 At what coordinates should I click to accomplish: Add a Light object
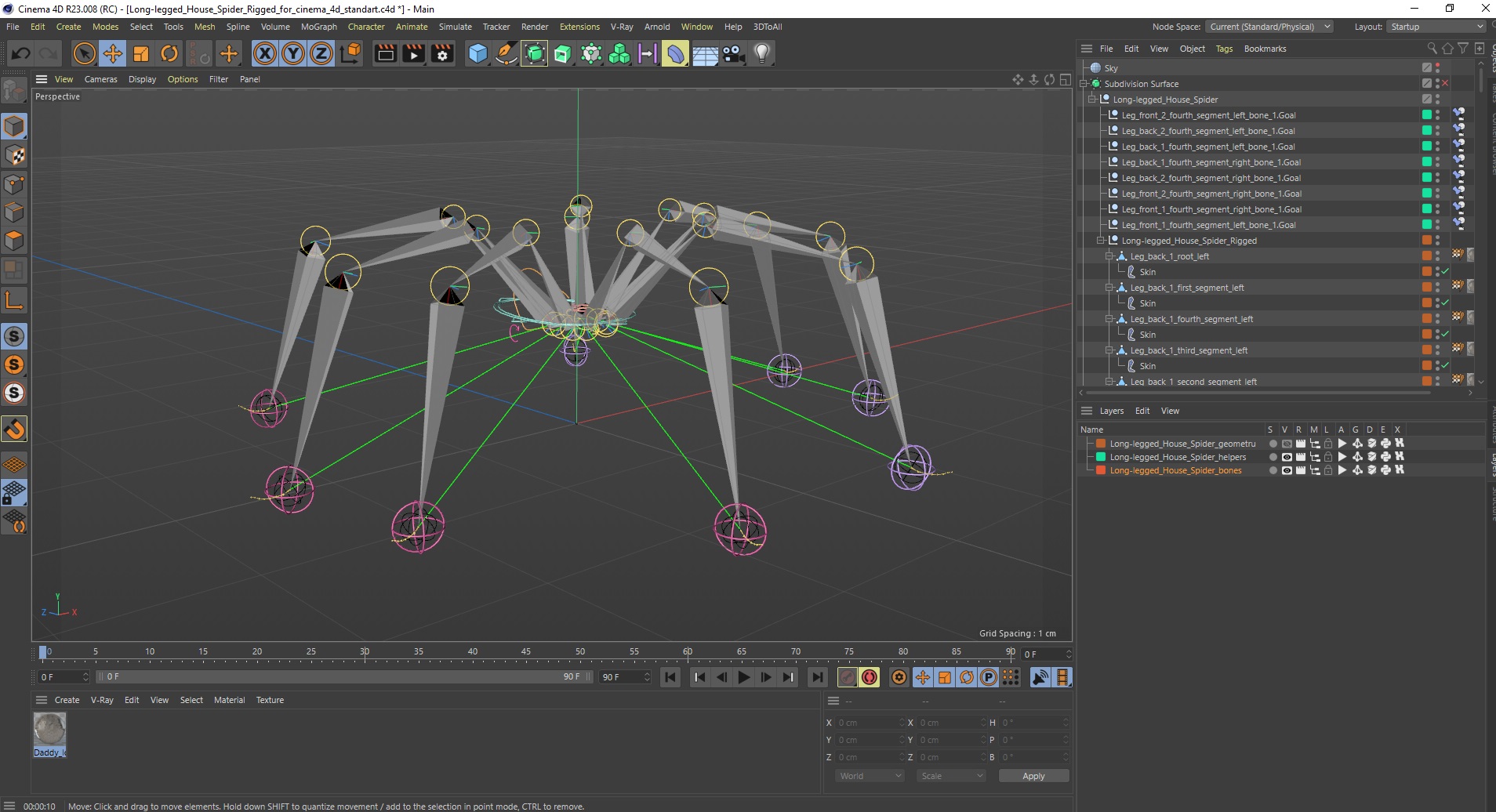[x=761, y=53]
